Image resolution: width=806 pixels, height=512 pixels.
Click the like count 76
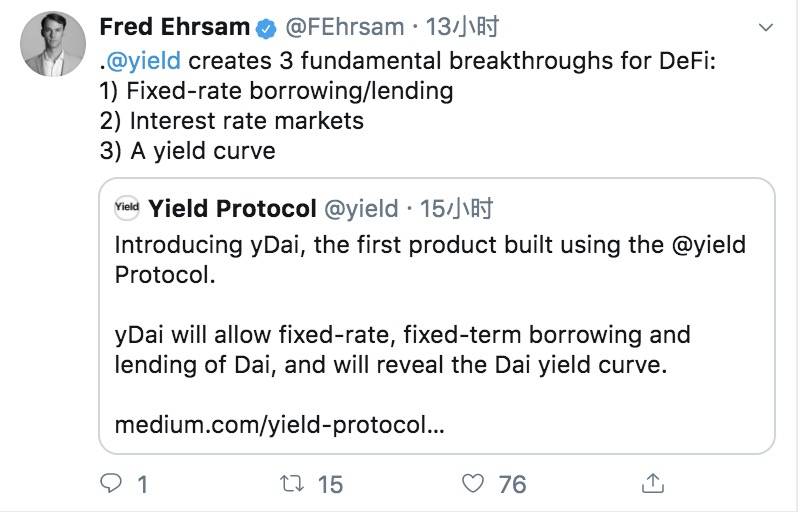click(x=512, y=484)
